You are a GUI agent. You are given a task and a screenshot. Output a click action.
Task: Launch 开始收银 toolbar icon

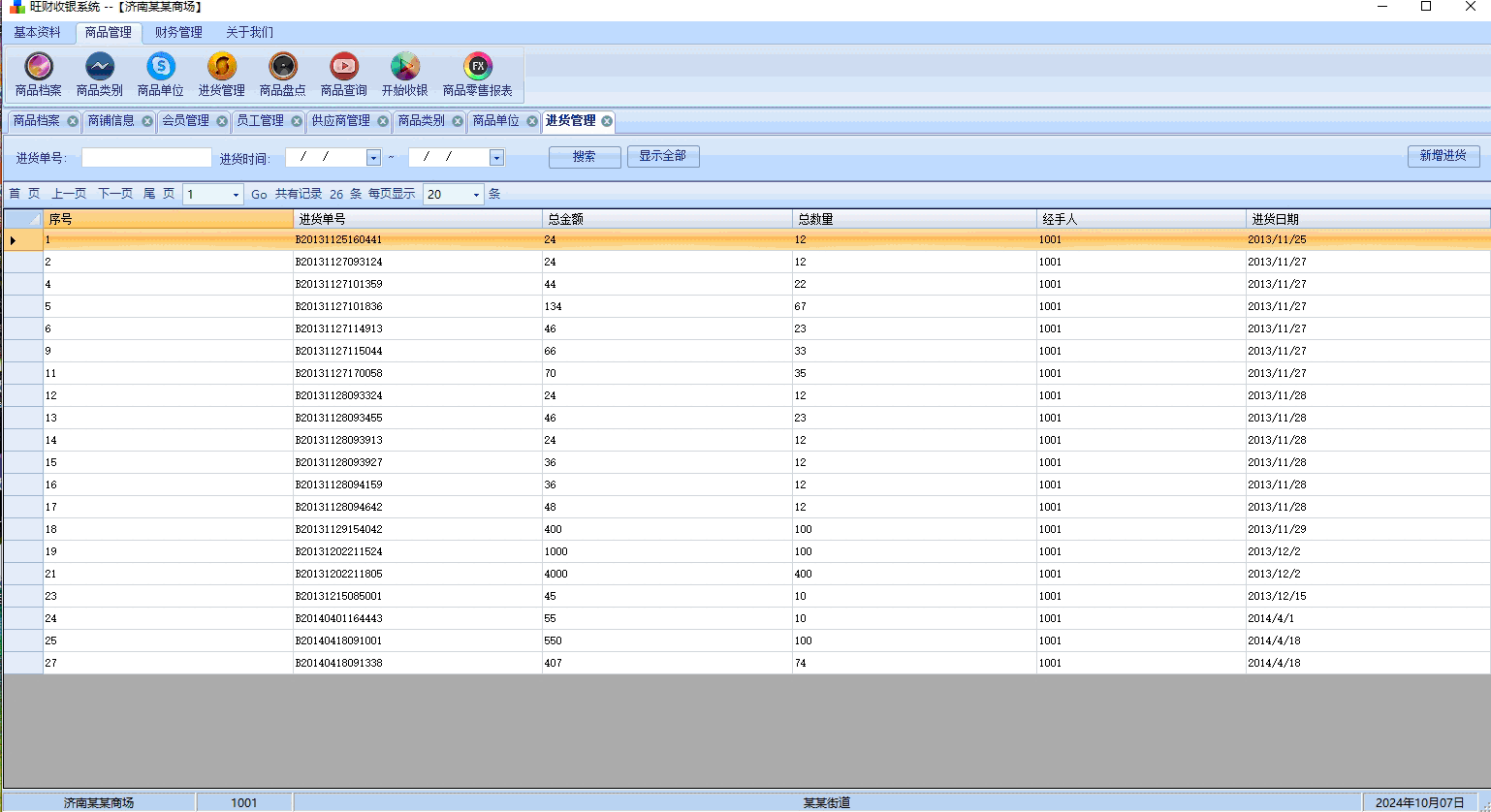pyautogui.click(x=405, y=75)
